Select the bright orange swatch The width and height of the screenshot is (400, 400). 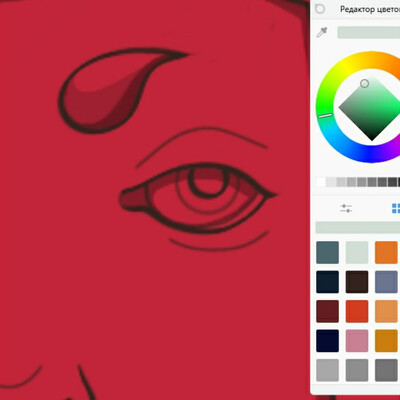coord(386,253)
